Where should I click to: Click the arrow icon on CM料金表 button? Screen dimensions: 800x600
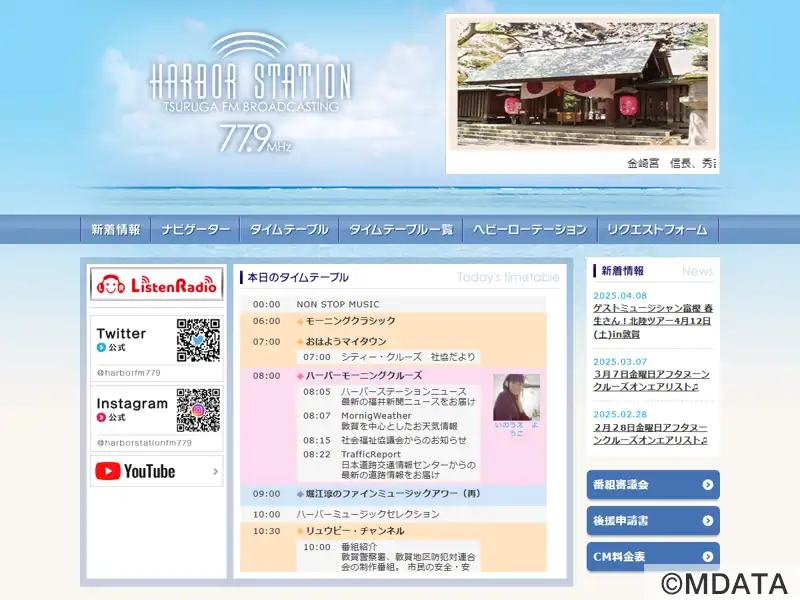point(708,556)
